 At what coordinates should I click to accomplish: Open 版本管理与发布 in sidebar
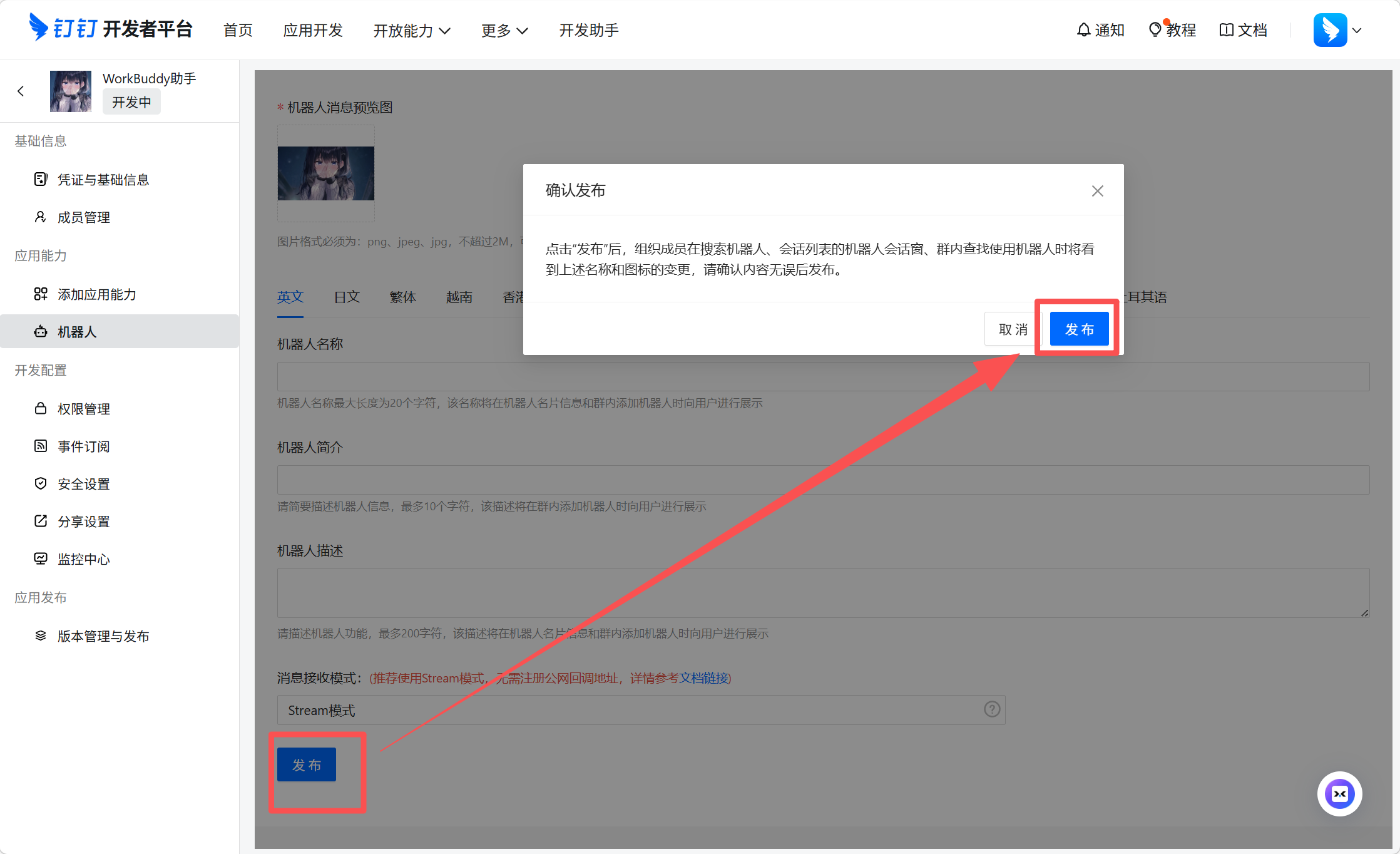pyautogui.click(x=103, y=636)
